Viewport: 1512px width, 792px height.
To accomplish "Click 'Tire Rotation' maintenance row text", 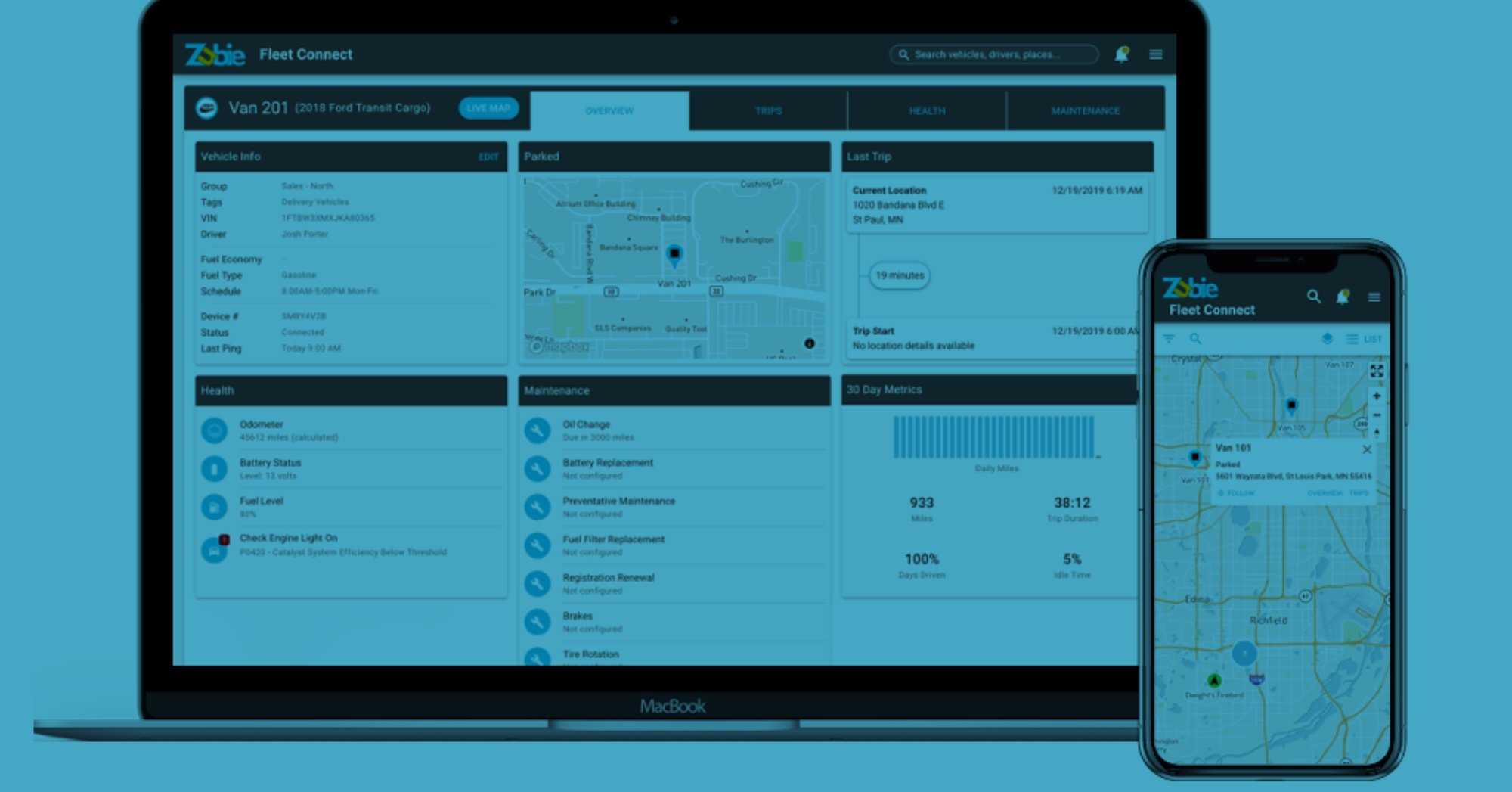I will coord(590,654).
